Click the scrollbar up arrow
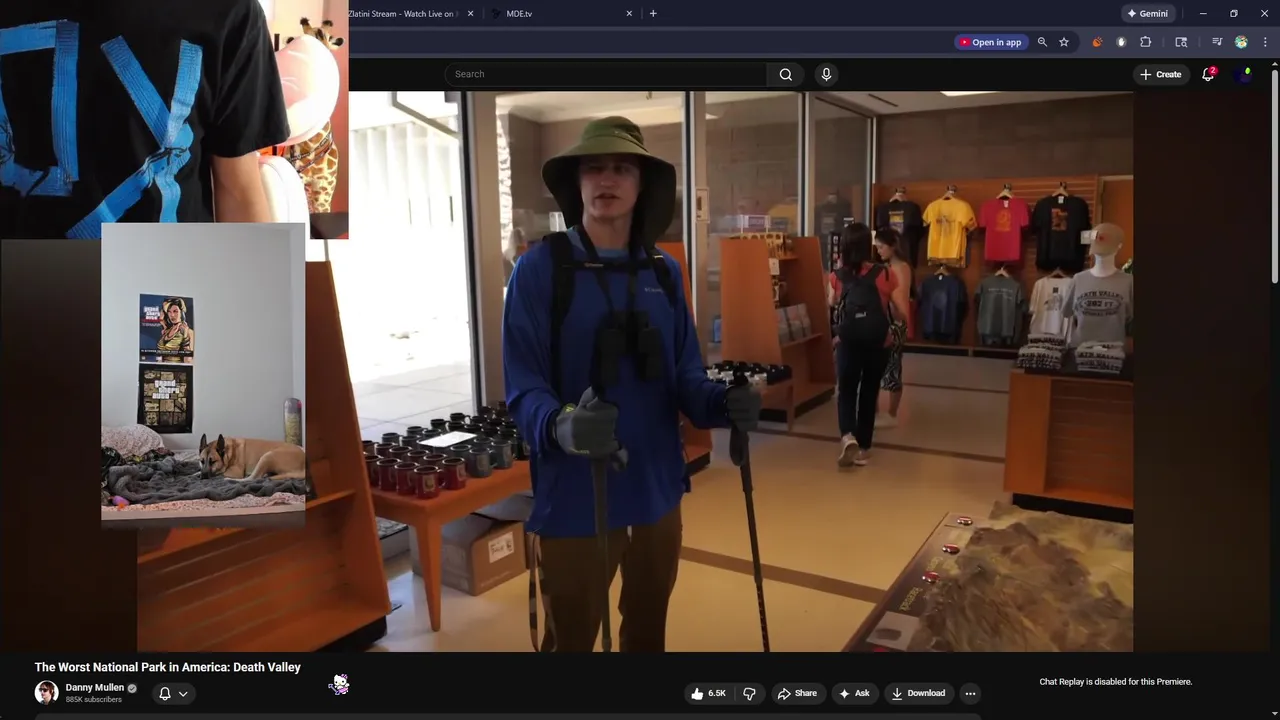 tap(1274, 65)
